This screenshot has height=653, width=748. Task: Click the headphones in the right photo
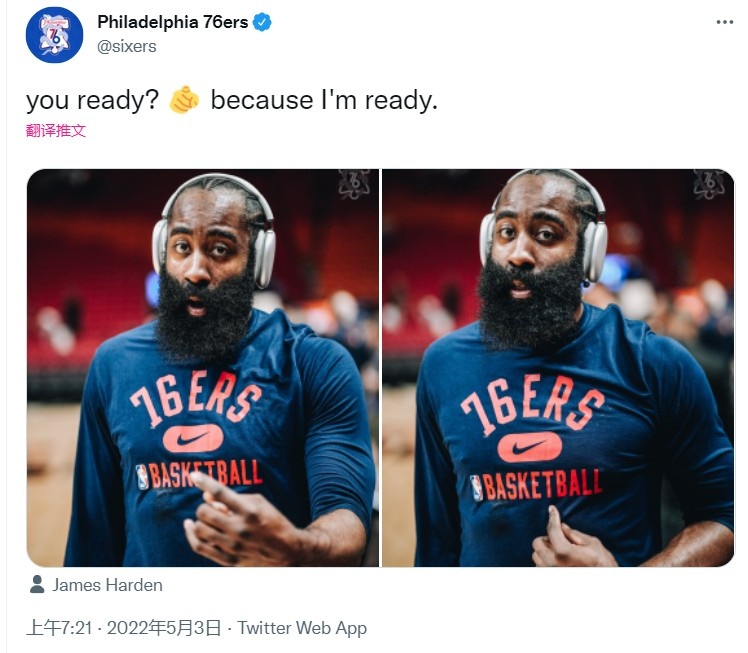coord(544,226)
